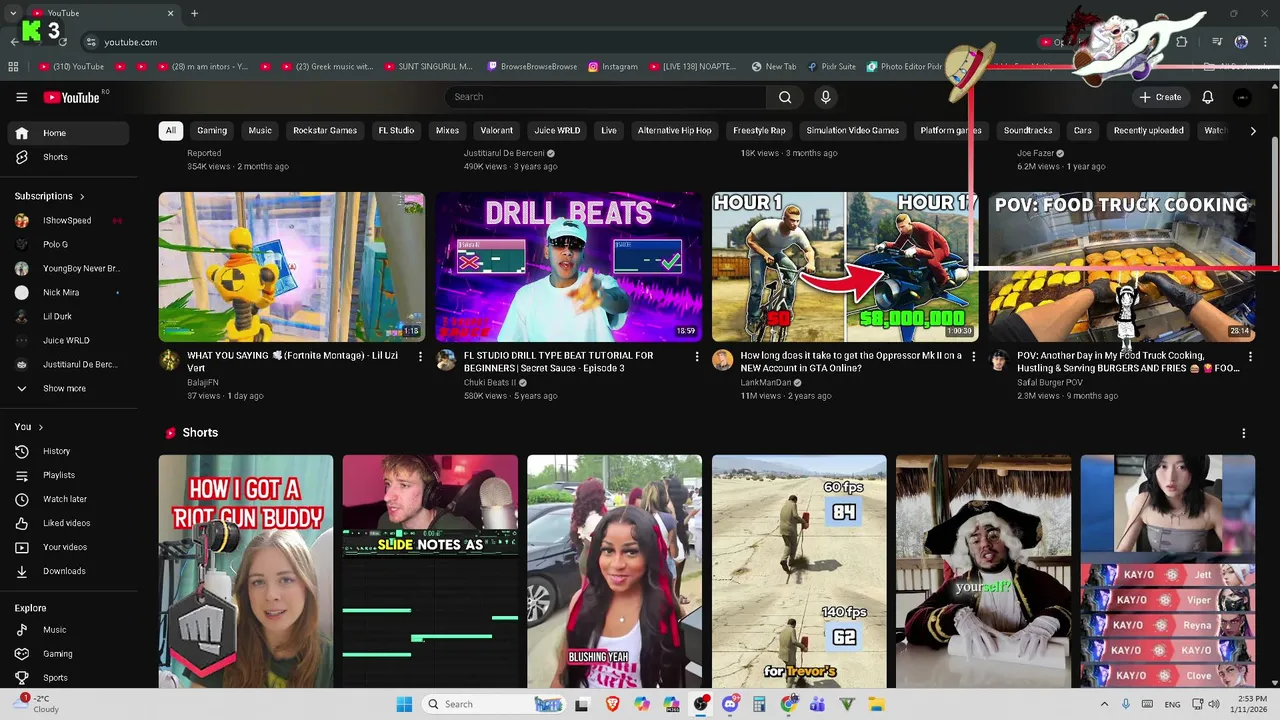
Task: Play the POV Food Truck Cooking thumbnail
Action: tap(1122, 267)
